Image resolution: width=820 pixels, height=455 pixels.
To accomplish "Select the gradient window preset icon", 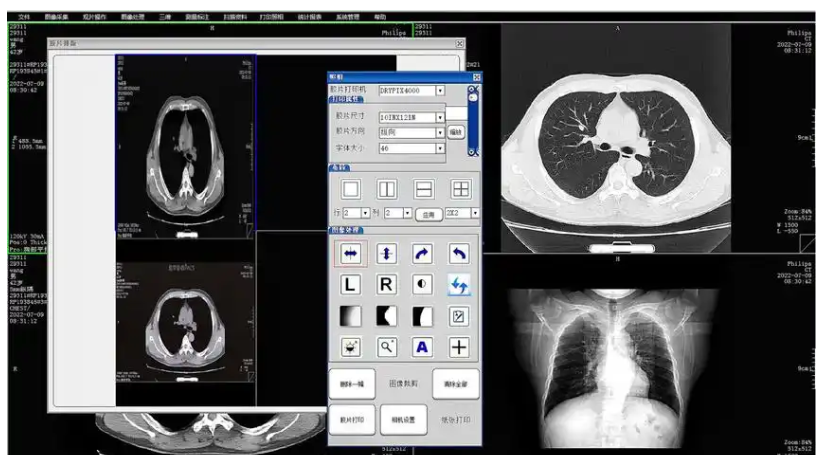I will click(350, 316).
